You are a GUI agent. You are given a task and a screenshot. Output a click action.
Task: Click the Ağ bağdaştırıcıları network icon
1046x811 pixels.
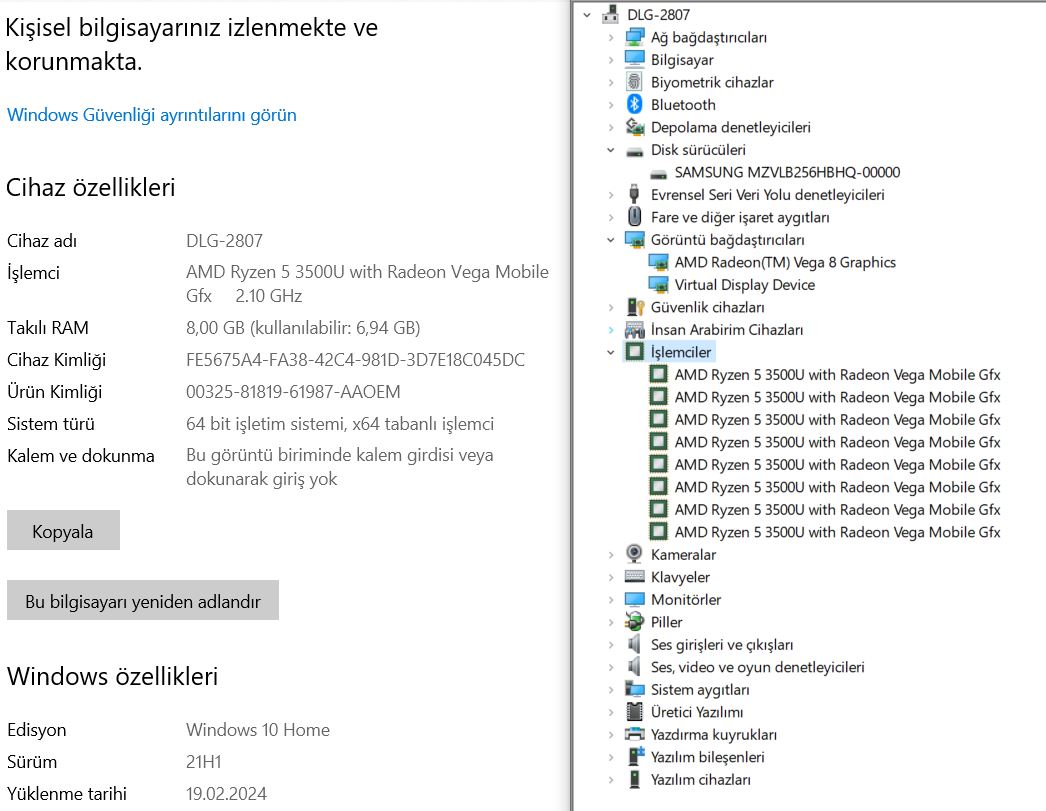pos(634,37)
